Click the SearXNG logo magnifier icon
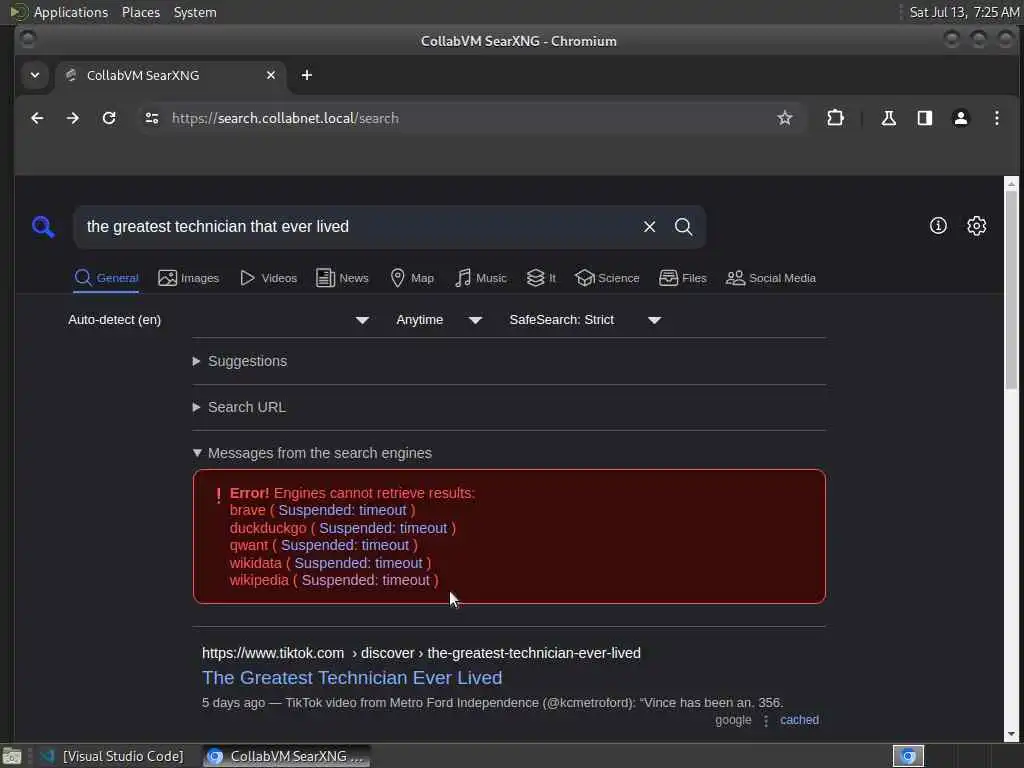The width and height of the screenshot is (1024, 768). coord(43,227)
